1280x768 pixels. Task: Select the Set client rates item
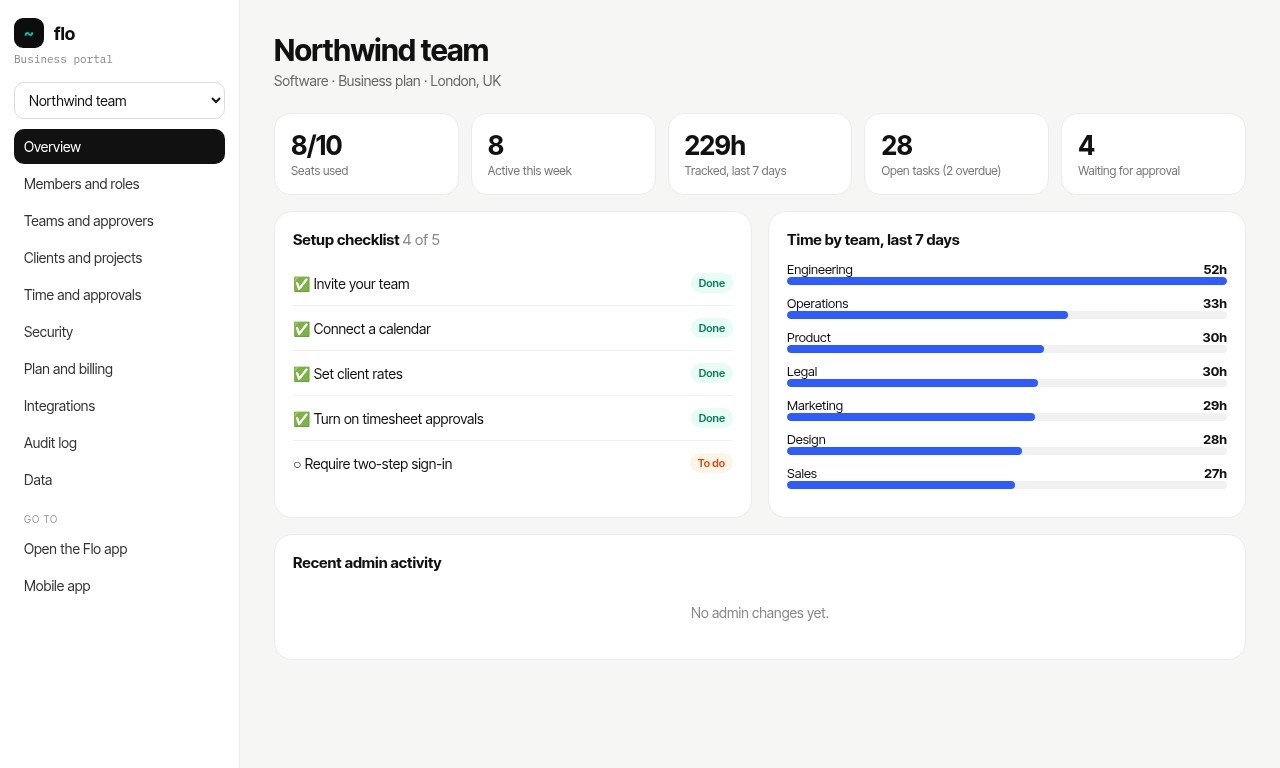513,374
